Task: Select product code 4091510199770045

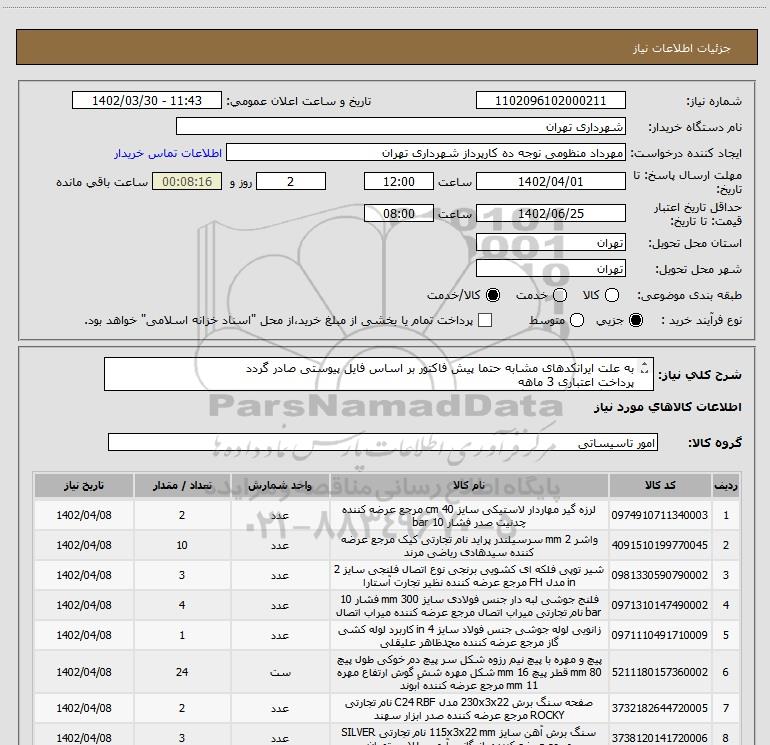Action: [660, 545]
